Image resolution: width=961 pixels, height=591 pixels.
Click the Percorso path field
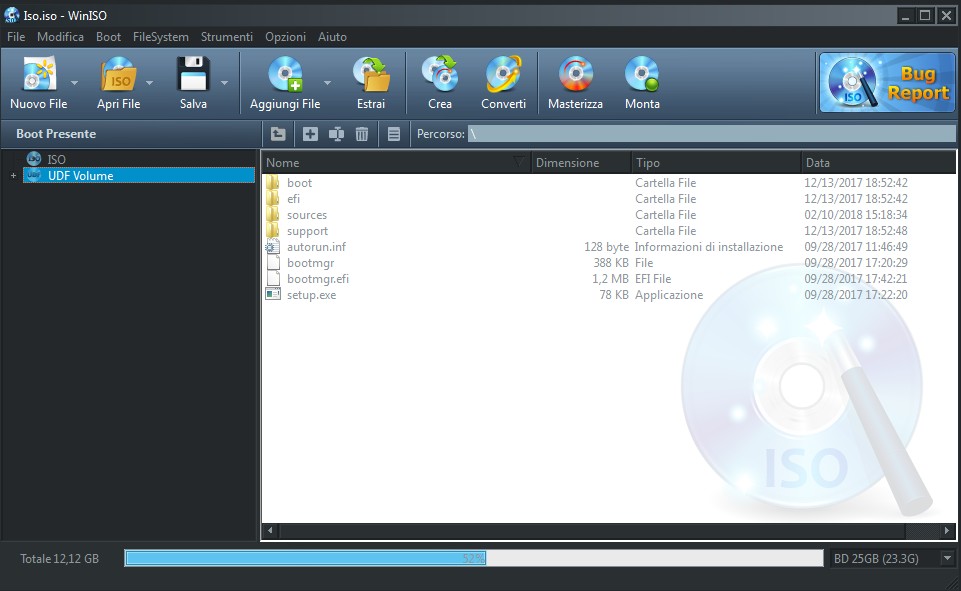(712, 134)
